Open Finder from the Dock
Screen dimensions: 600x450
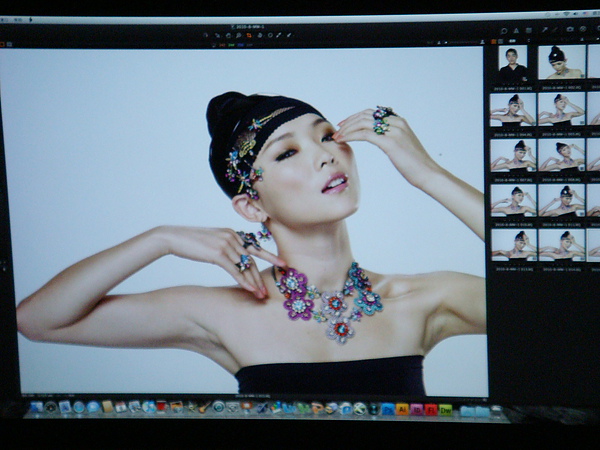pos(36,407)
